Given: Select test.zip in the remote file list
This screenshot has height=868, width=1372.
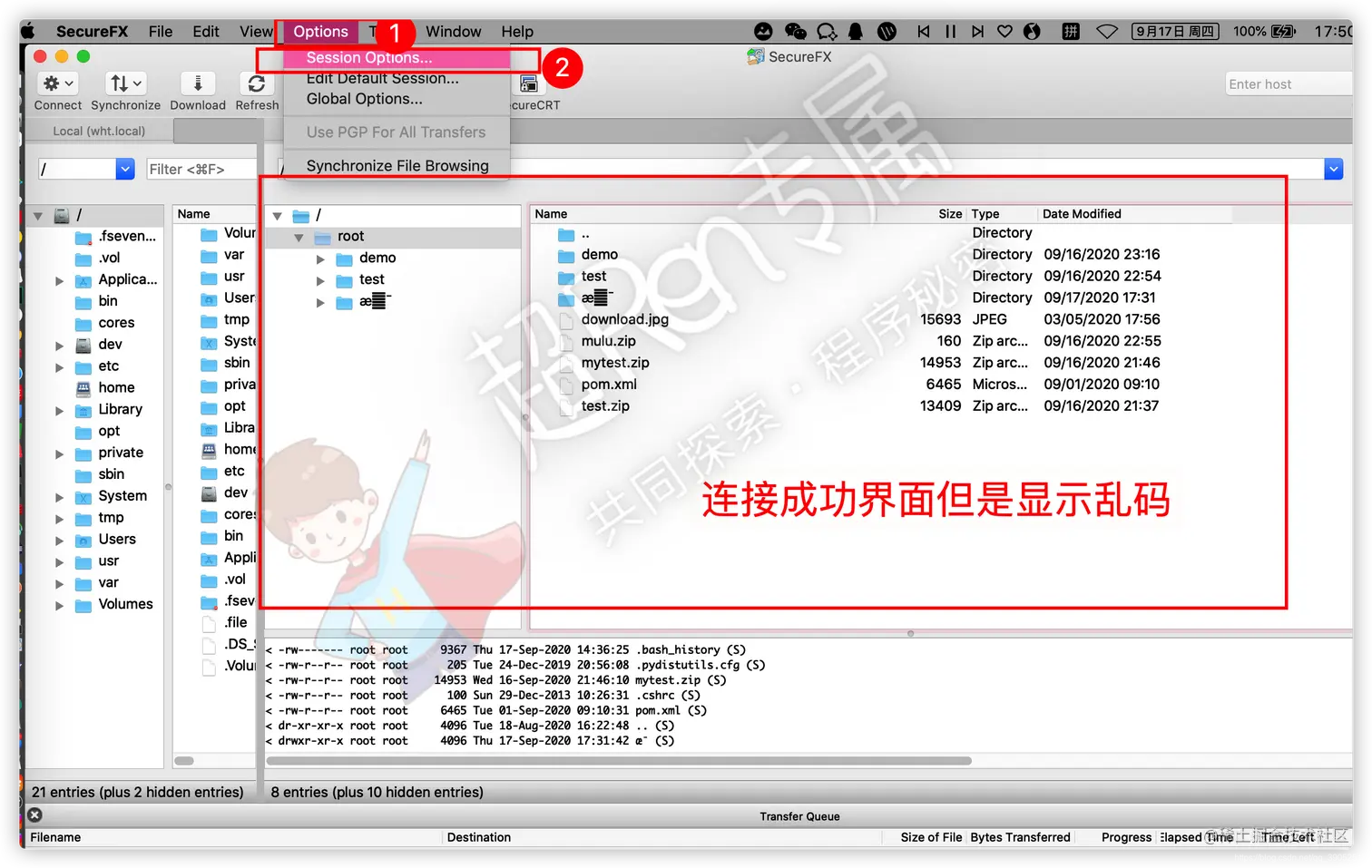Looking at the screenshot, I should point(605,406).
